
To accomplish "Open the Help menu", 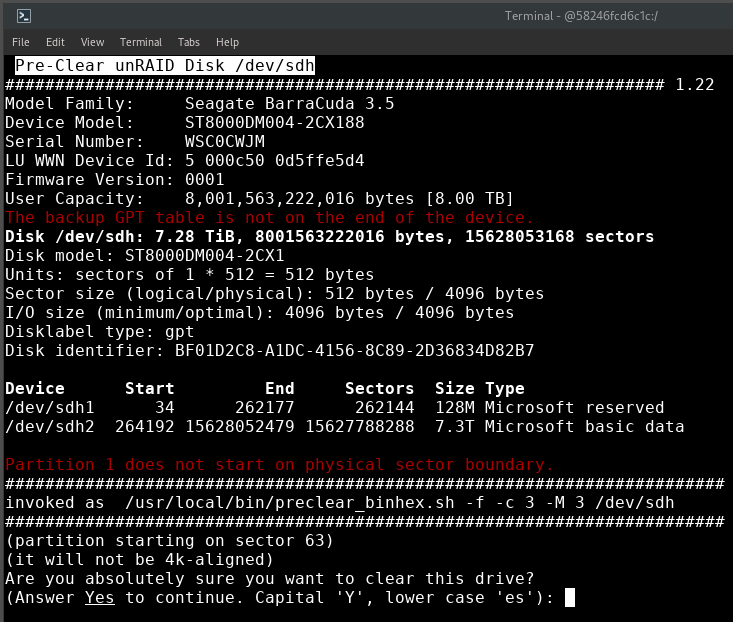I will [x=227, y=42].
